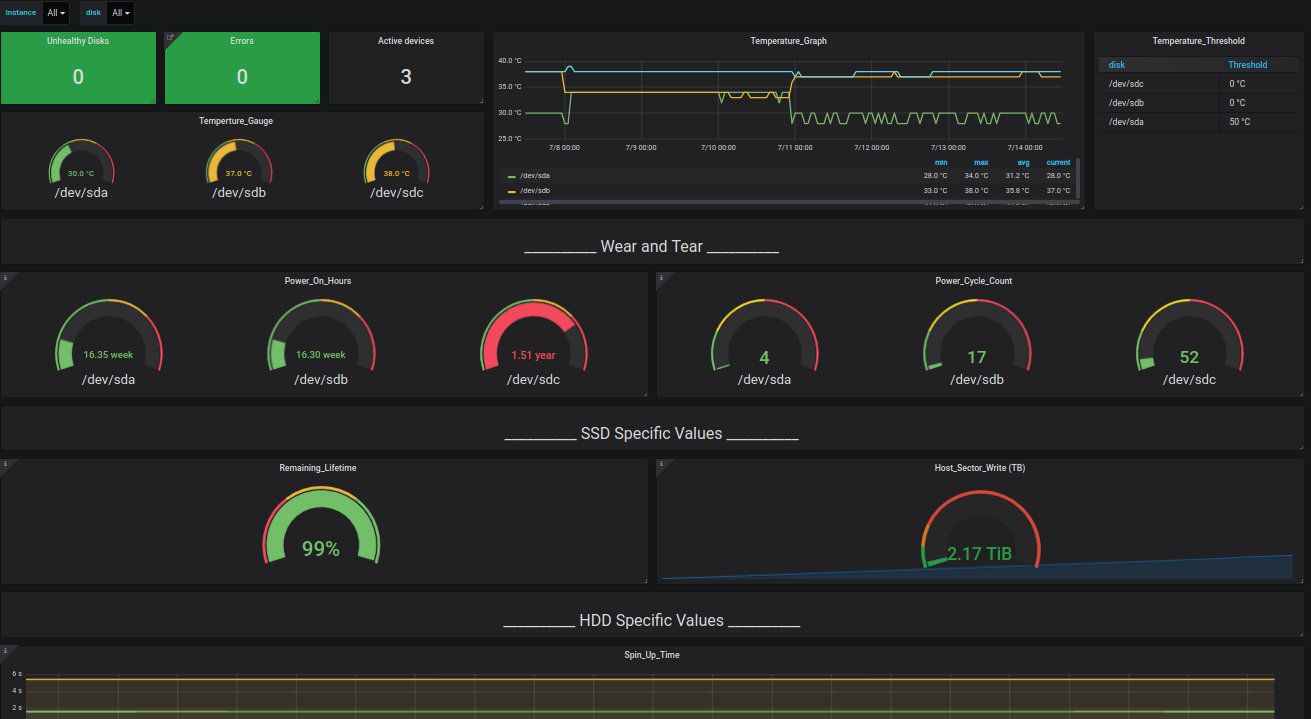Click the power cycle gauge showing 52
This screenshot has width=1311, height=719.
click(x=1189, y=336)
